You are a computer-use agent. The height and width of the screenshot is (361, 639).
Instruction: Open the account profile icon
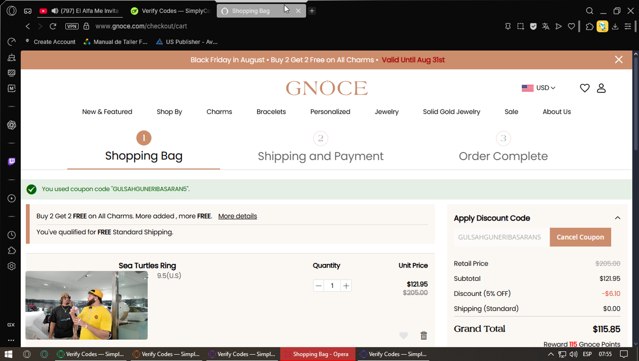pos(601,88)
